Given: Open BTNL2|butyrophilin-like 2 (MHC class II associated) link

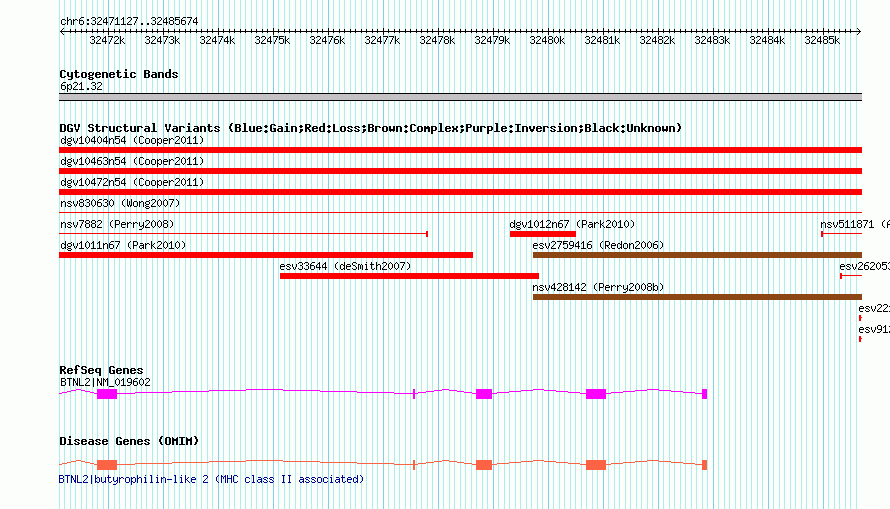Looking at the screenshot, I should click(x=211, y=479).
